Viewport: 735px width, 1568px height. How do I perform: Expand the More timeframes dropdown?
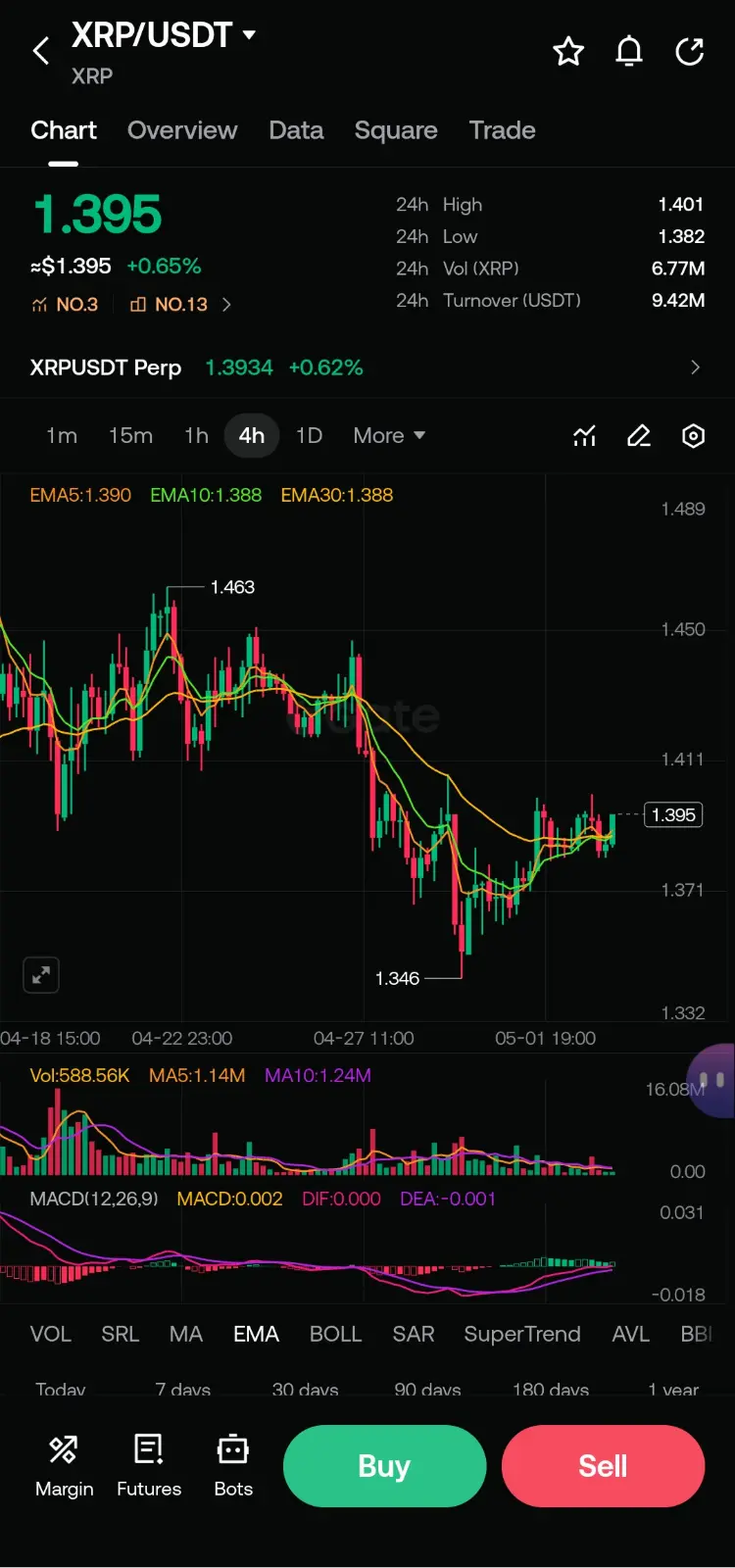coord(389,436)
